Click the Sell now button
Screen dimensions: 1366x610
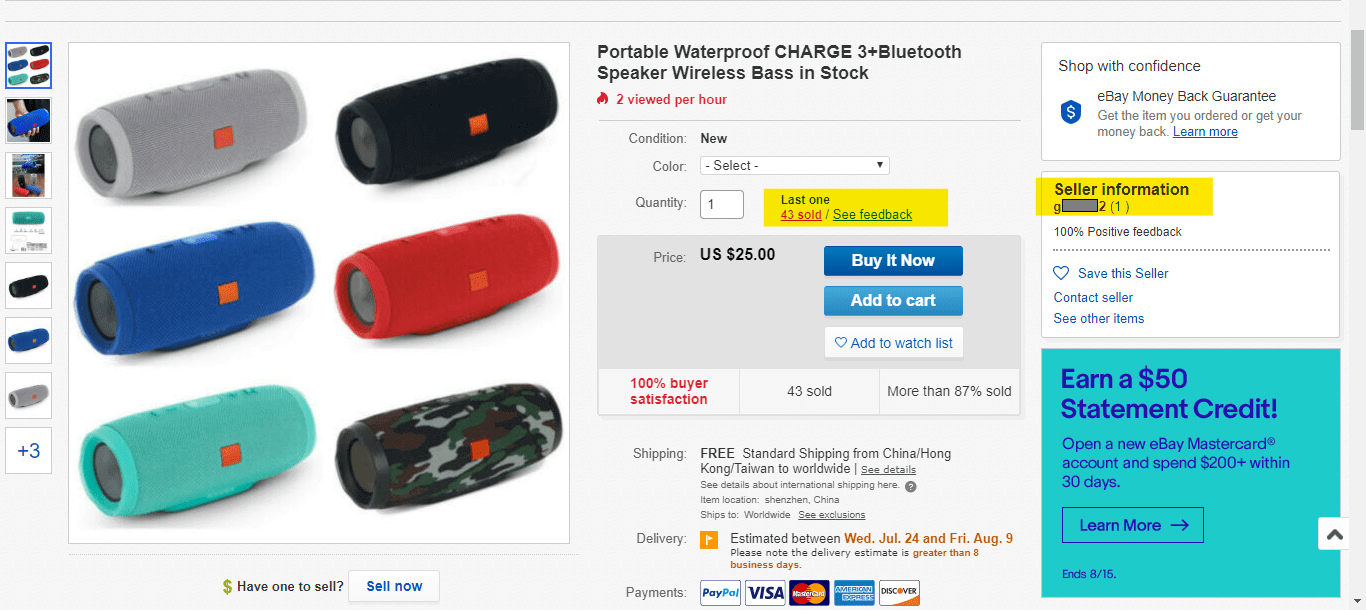pos(394,586)
